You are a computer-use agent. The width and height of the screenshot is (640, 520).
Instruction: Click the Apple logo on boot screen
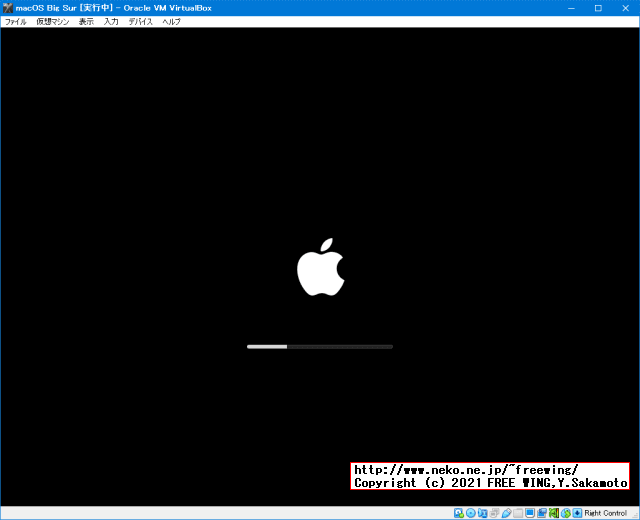tap(321, 267)
